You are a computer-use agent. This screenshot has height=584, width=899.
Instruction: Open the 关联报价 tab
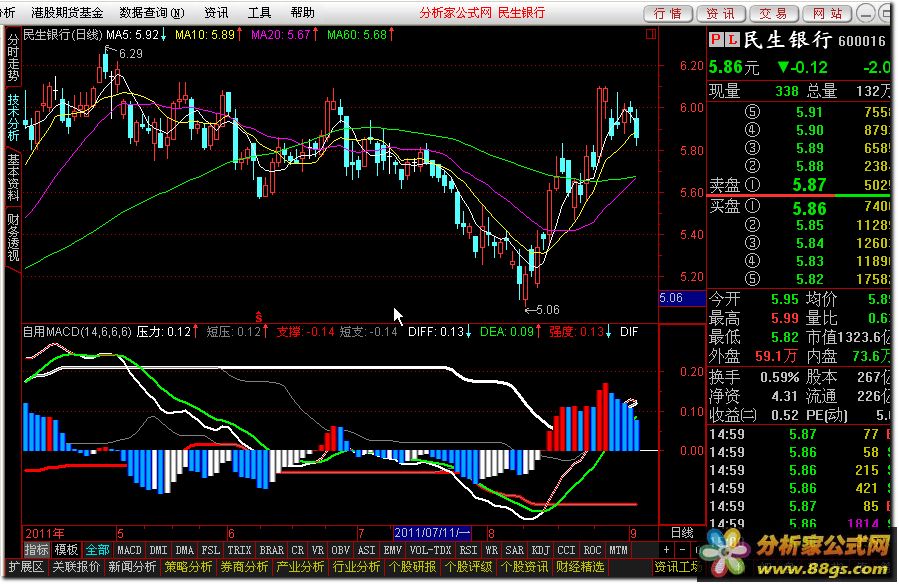(76, 567)
